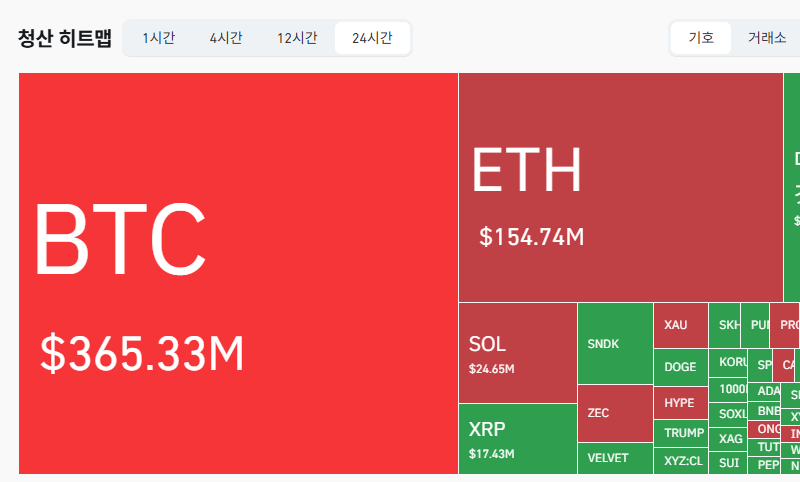The height and width of the screenshot is (482, 800).
Task: Select the green DOGE tile
Action: coord(681,367)
